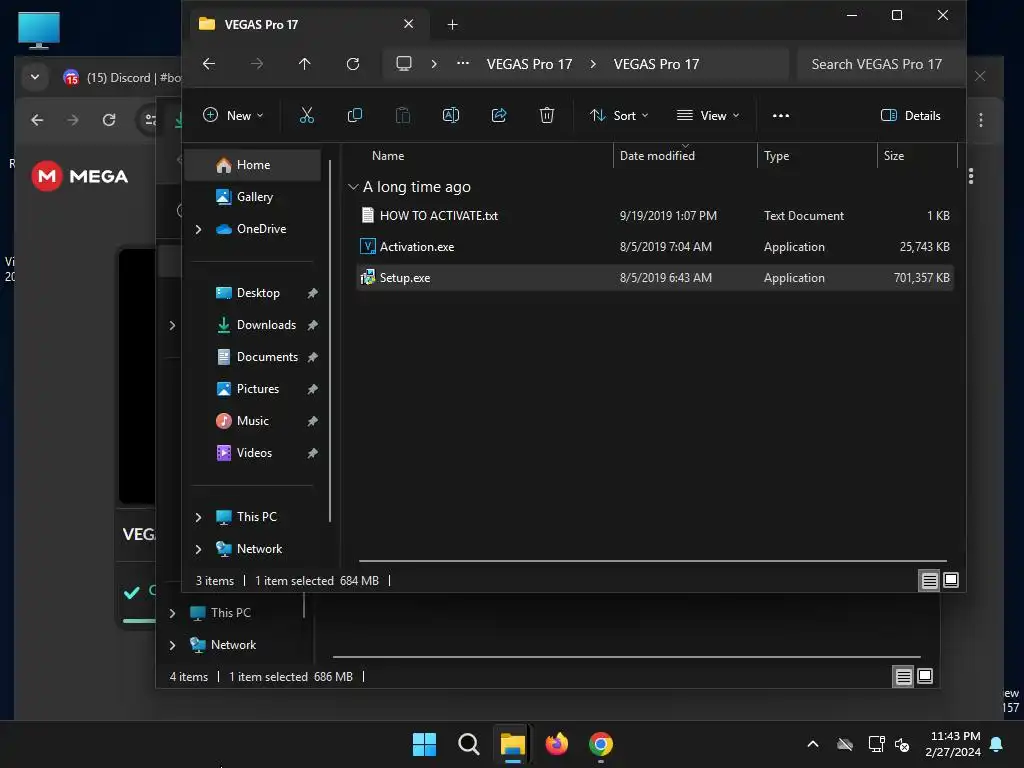Click File Explorer taskbar icon
1024x768 pixels.
click(513, 744)
